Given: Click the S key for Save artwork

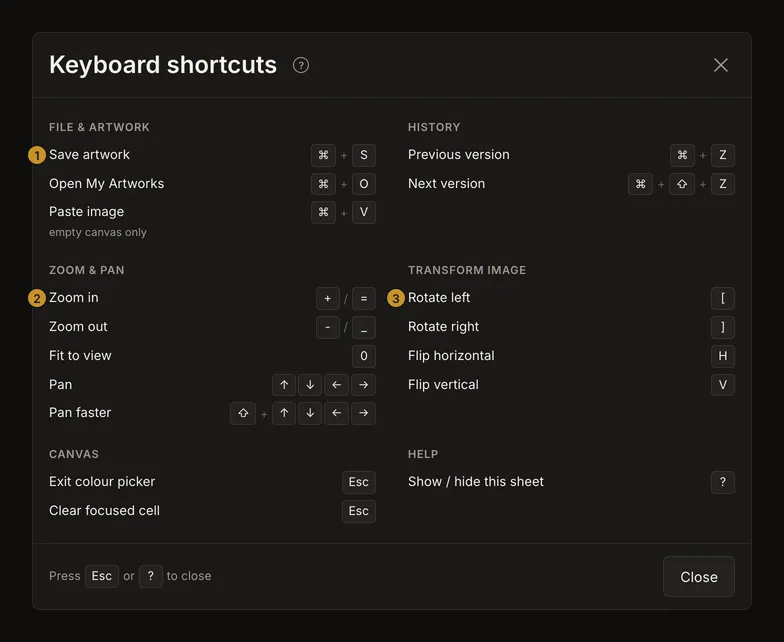Looking at the screenshot, I should (364, 155).
